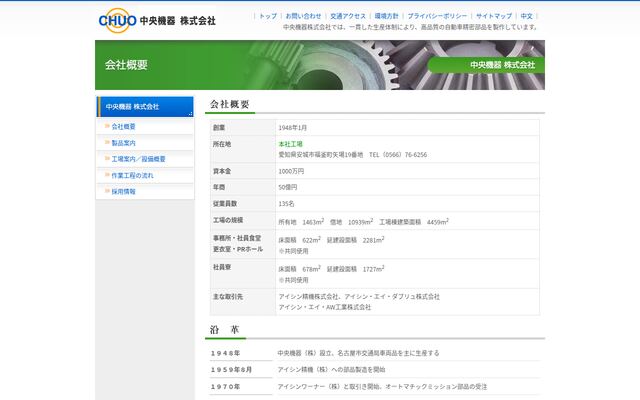Image resolution: width=640 pixels, height=400 pixels.
Task: Click the 沿革 section heading
Action: point(224,329)
